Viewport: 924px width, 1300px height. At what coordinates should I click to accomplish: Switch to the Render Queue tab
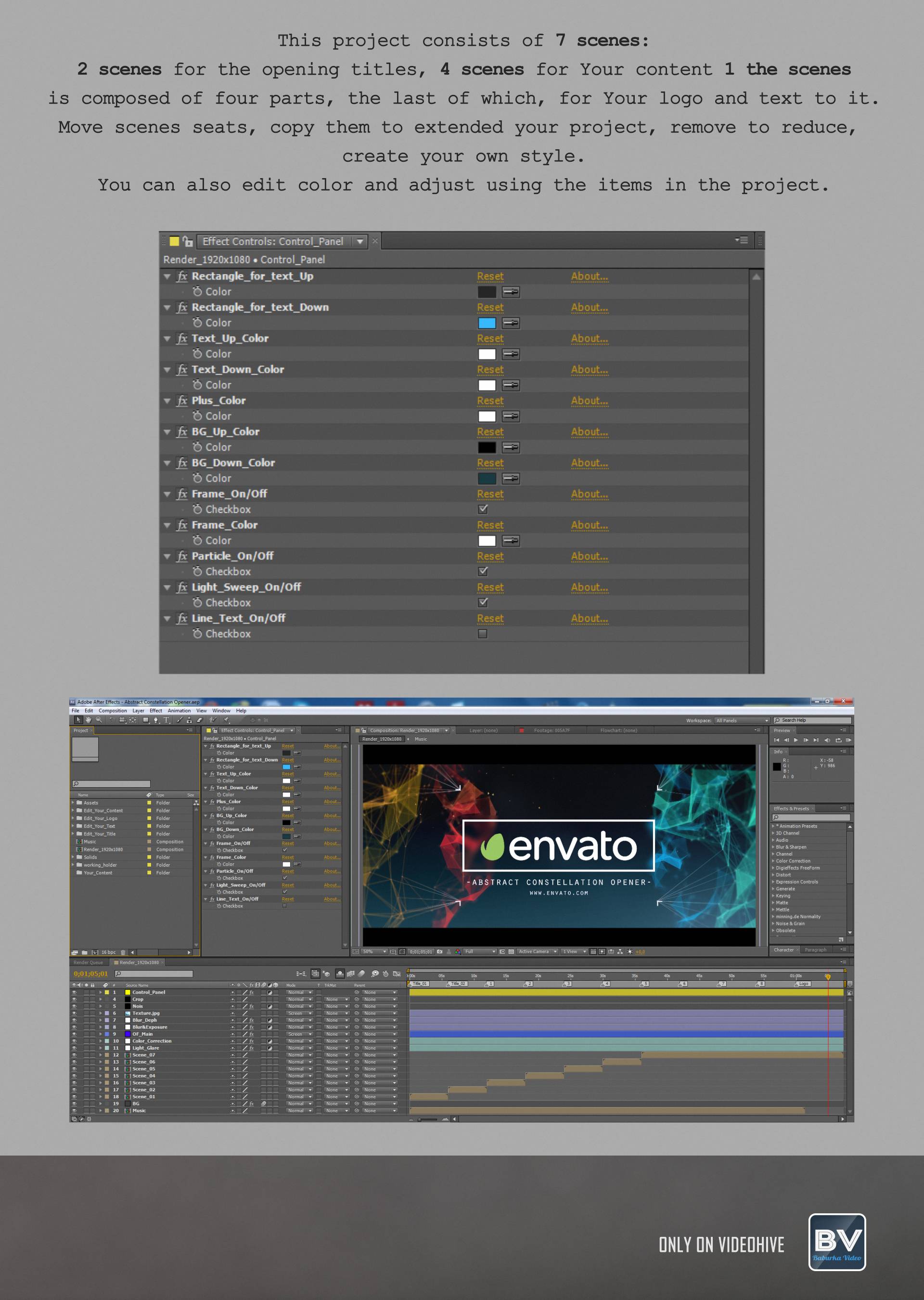point(88,963)
